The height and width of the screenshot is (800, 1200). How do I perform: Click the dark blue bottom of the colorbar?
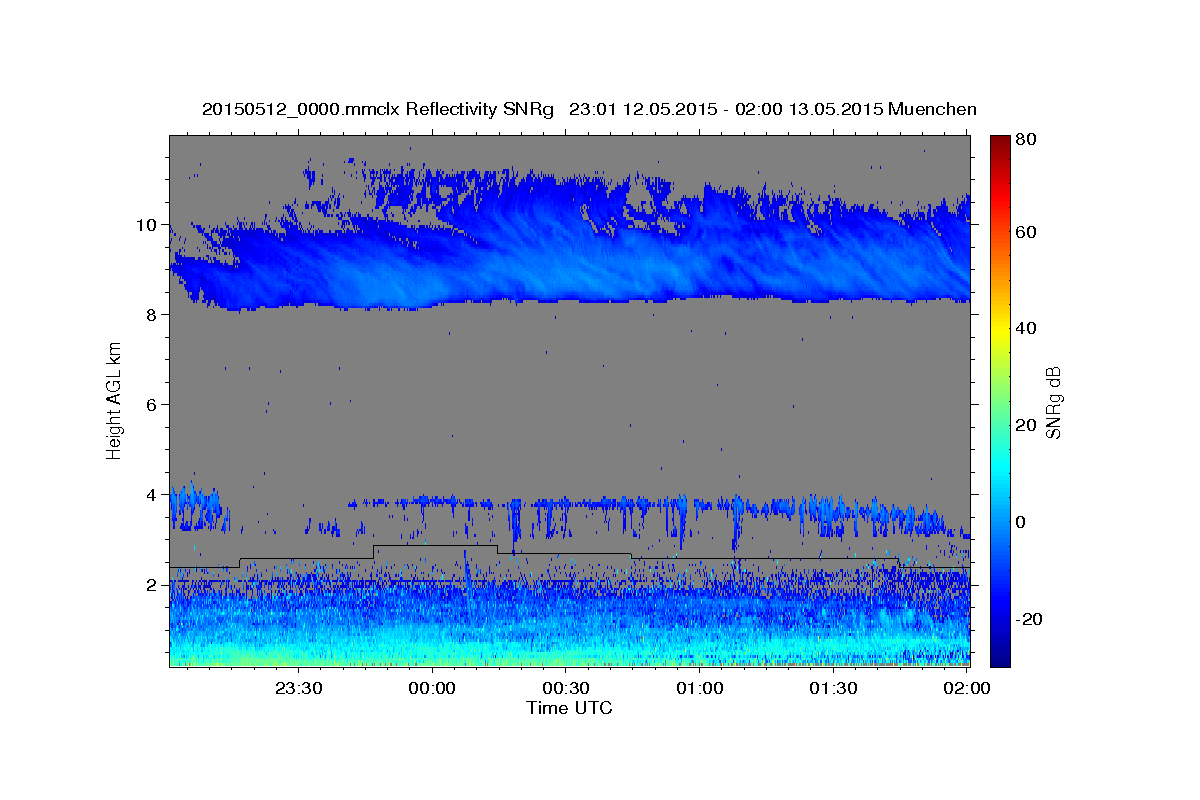click(x=1000, y=655)
